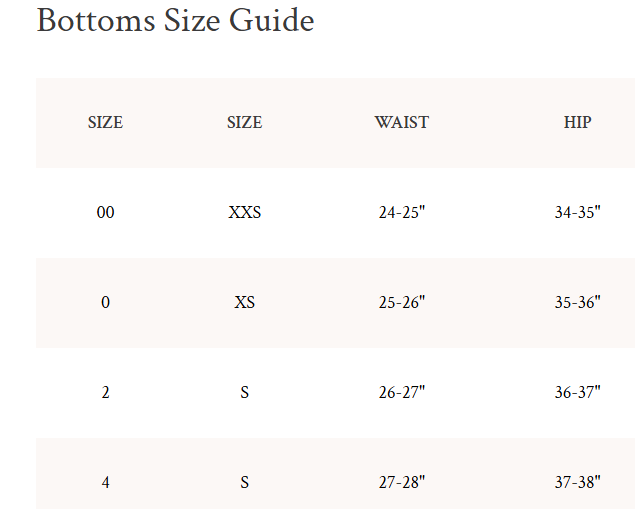Click the XS size cell
The image size is (635, 509).
244,302
